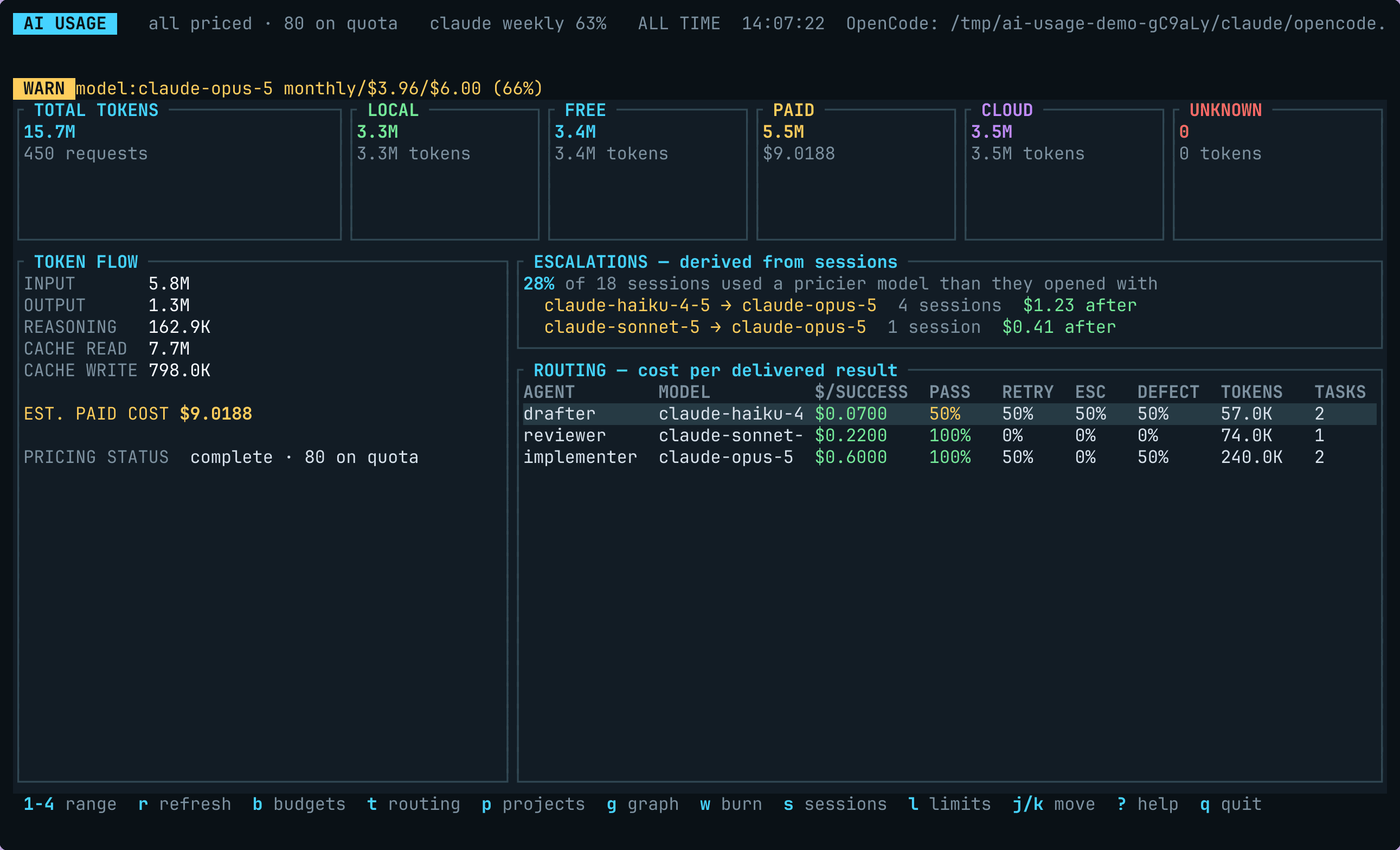
Task: Click $0.6000 cost in implementer row
Action: pyautogui.click(x=851, y=457)
